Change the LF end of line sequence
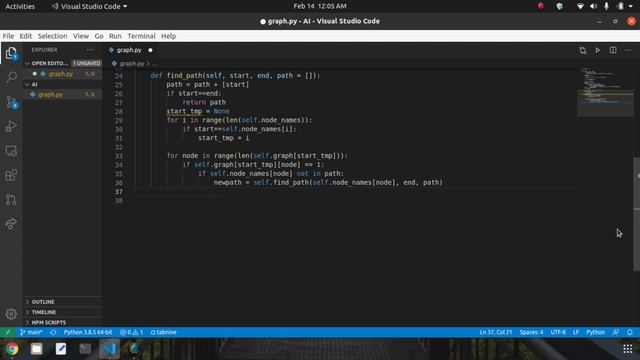 tap(576, 332)
